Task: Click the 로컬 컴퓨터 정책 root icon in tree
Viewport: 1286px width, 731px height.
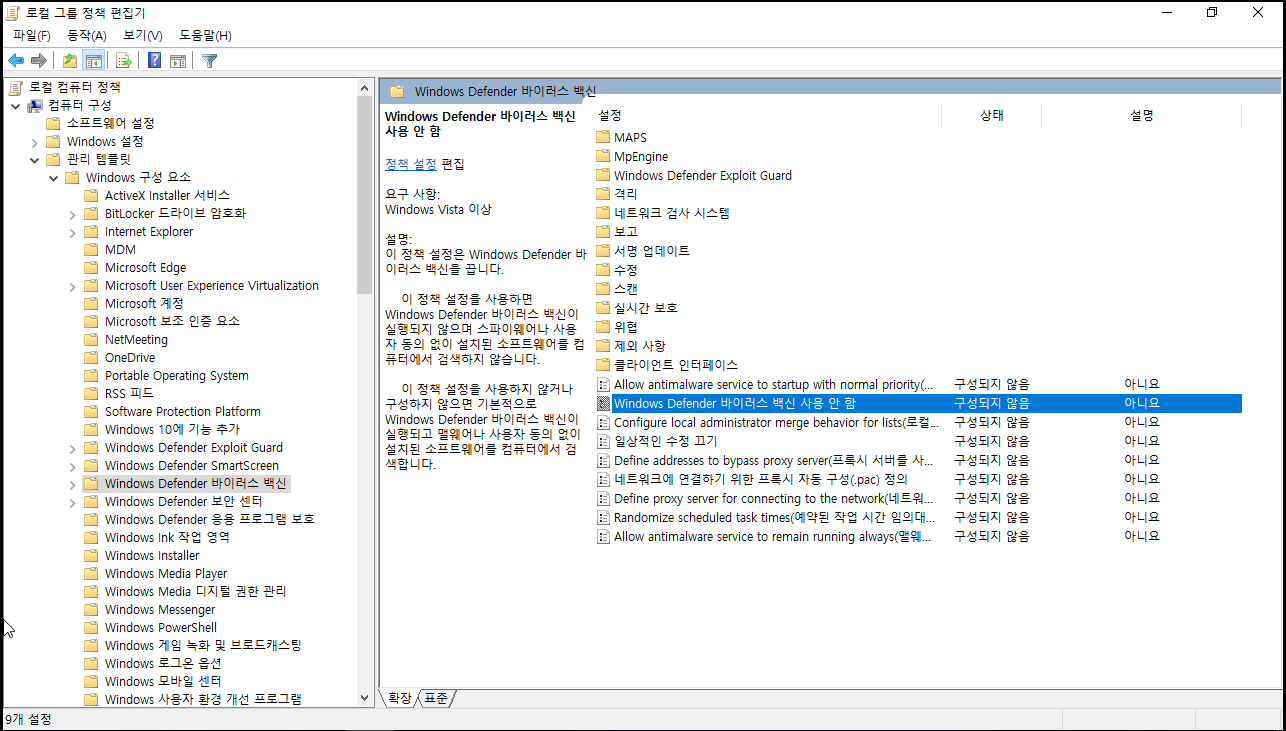Action: (16, 87)
